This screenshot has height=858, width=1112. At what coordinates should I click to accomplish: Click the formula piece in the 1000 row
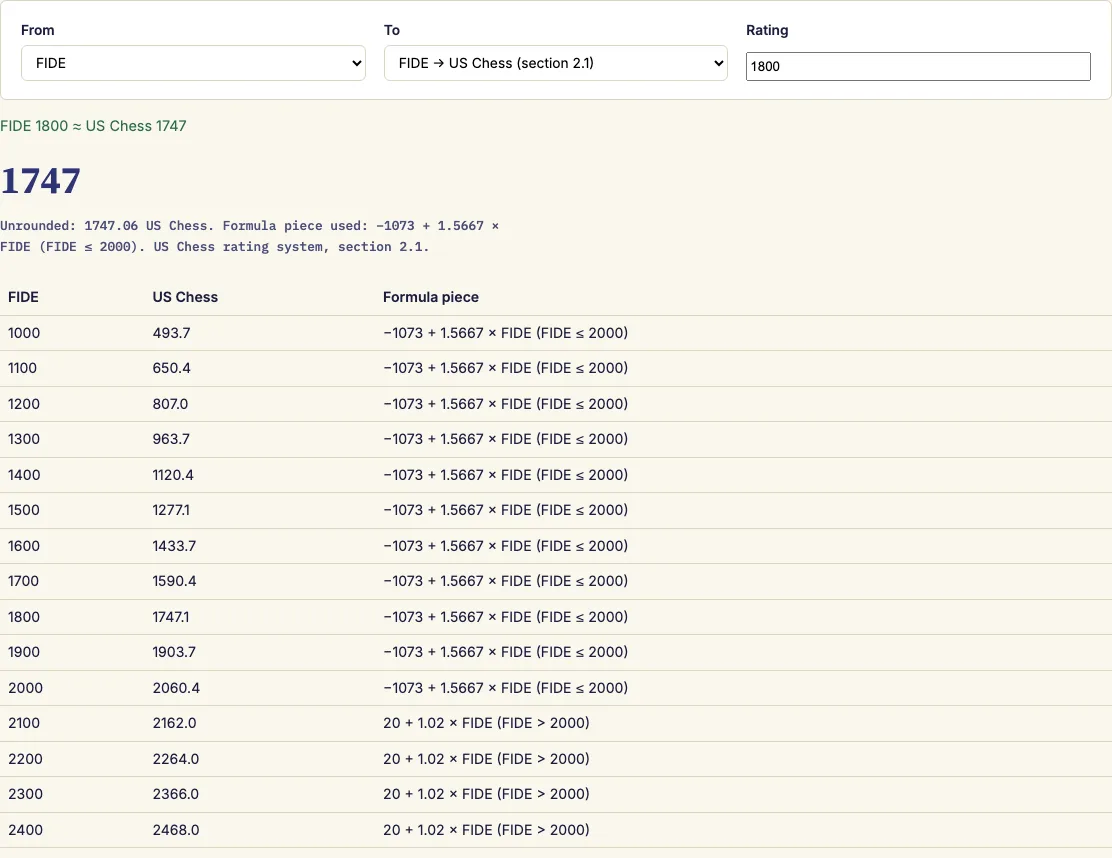coord(506,333)
